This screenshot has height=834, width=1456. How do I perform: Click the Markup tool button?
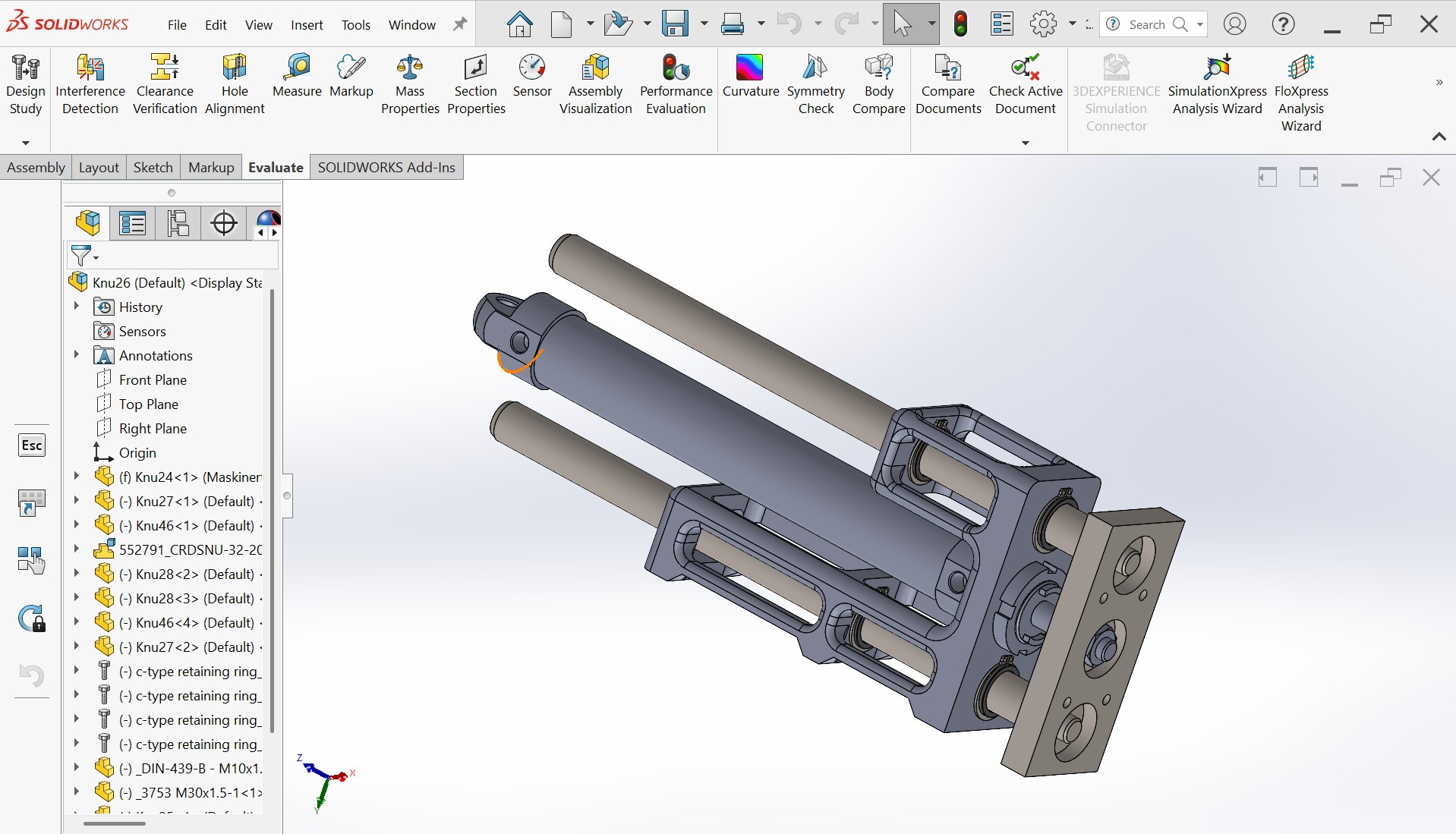click(351, 76)
